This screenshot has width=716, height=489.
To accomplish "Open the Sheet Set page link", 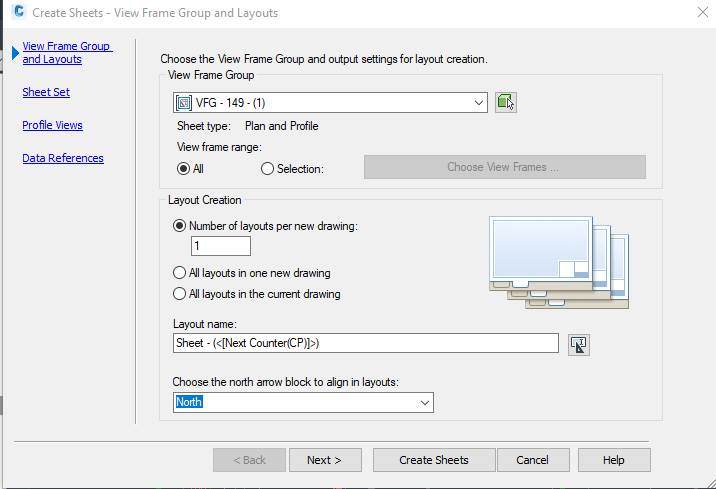I will (x=46, y=92).
